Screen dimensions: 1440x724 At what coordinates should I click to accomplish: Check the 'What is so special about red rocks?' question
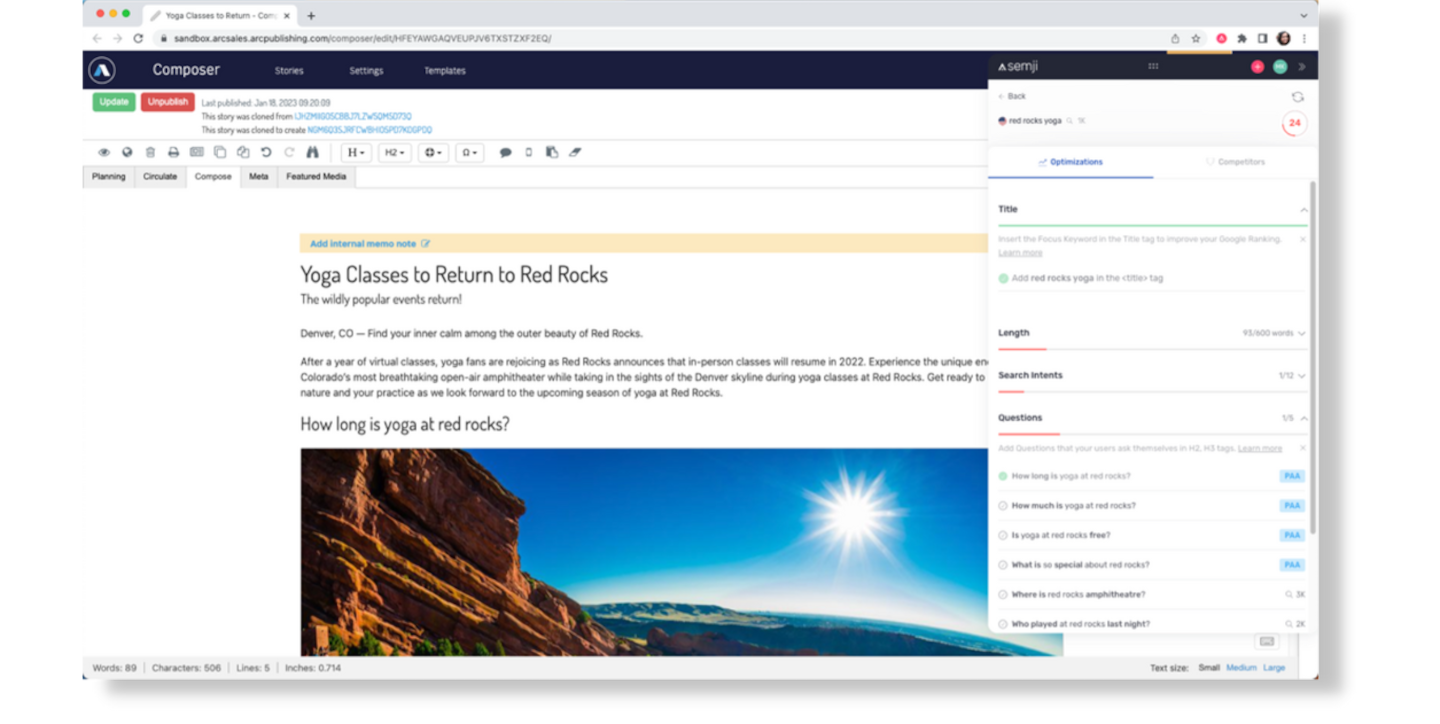coord(1003,565)
